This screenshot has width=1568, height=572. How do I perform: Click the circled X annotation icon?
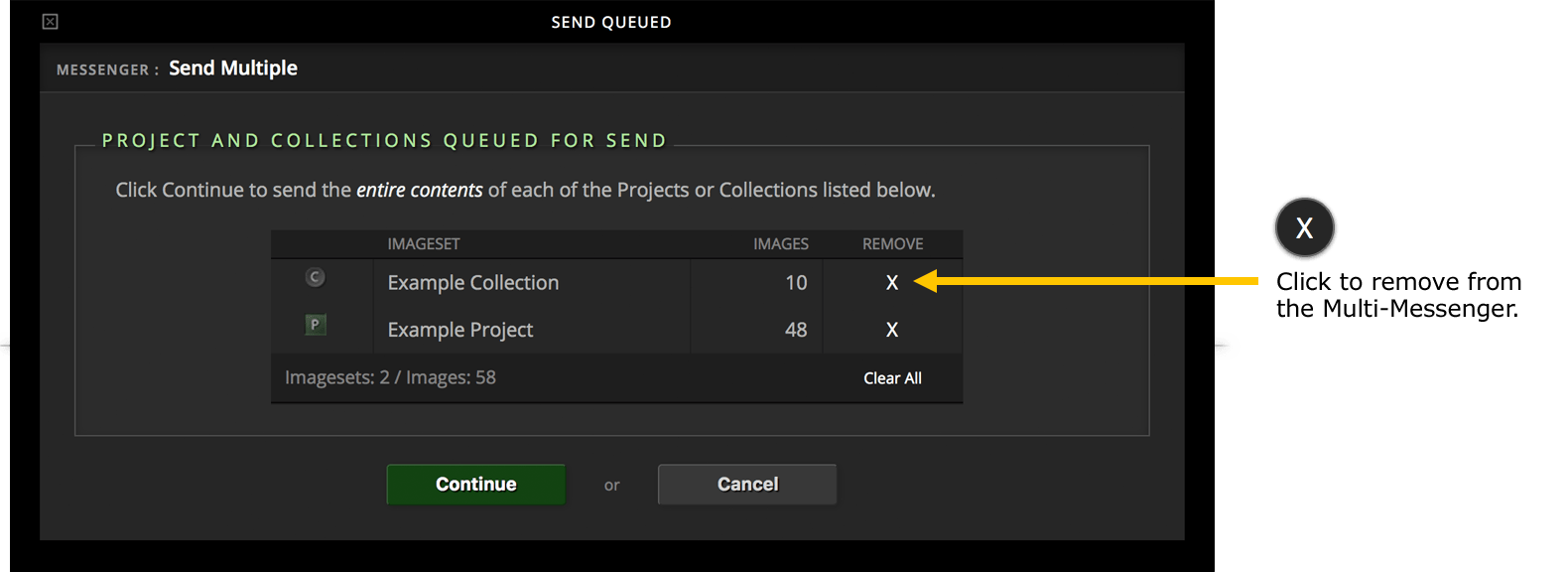click(x=1304, y=227)
